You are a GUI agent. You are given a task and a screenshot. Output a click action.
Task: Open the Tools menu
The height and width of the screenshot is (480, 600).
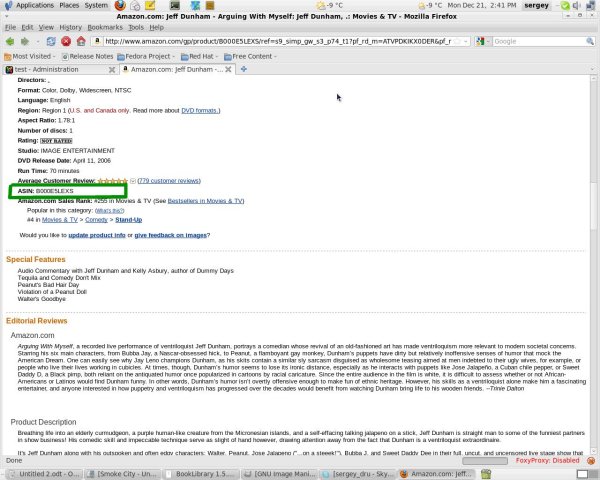(x=136, y=27)
